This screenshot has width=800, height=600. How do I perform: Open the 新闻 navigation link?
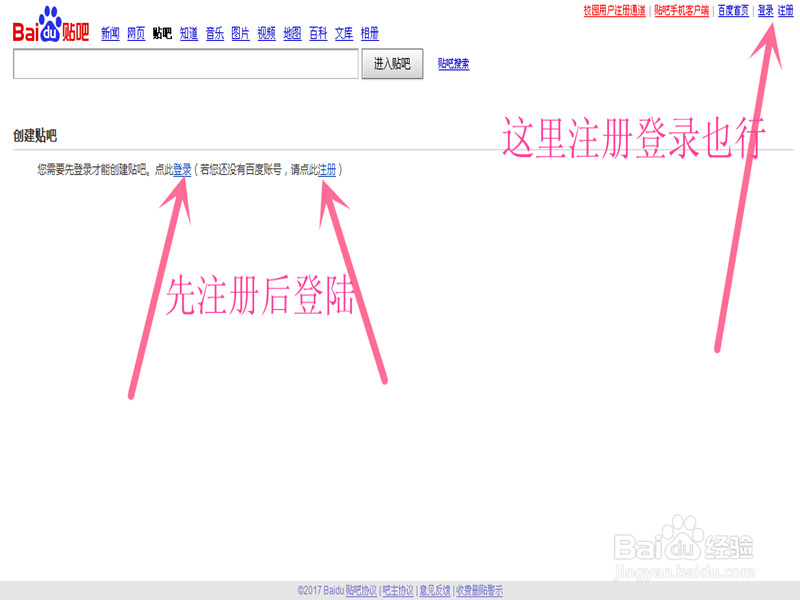click(x=110, y=34)
